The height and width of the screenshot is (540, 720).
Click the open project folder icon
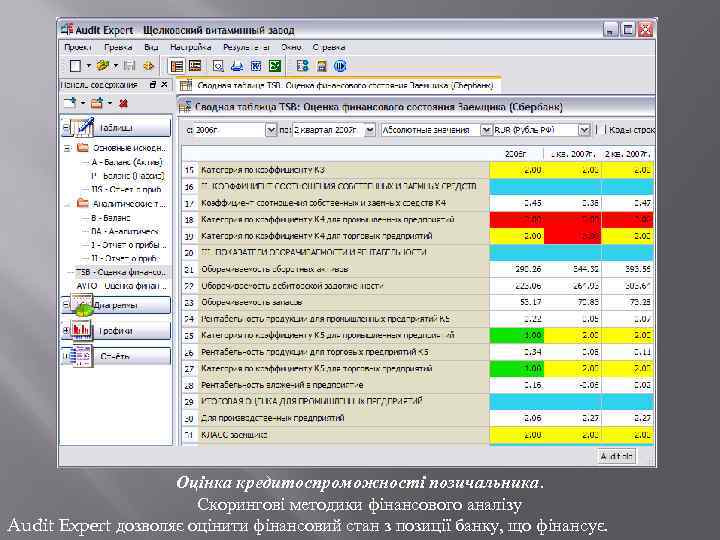click(x=103, y=66)
